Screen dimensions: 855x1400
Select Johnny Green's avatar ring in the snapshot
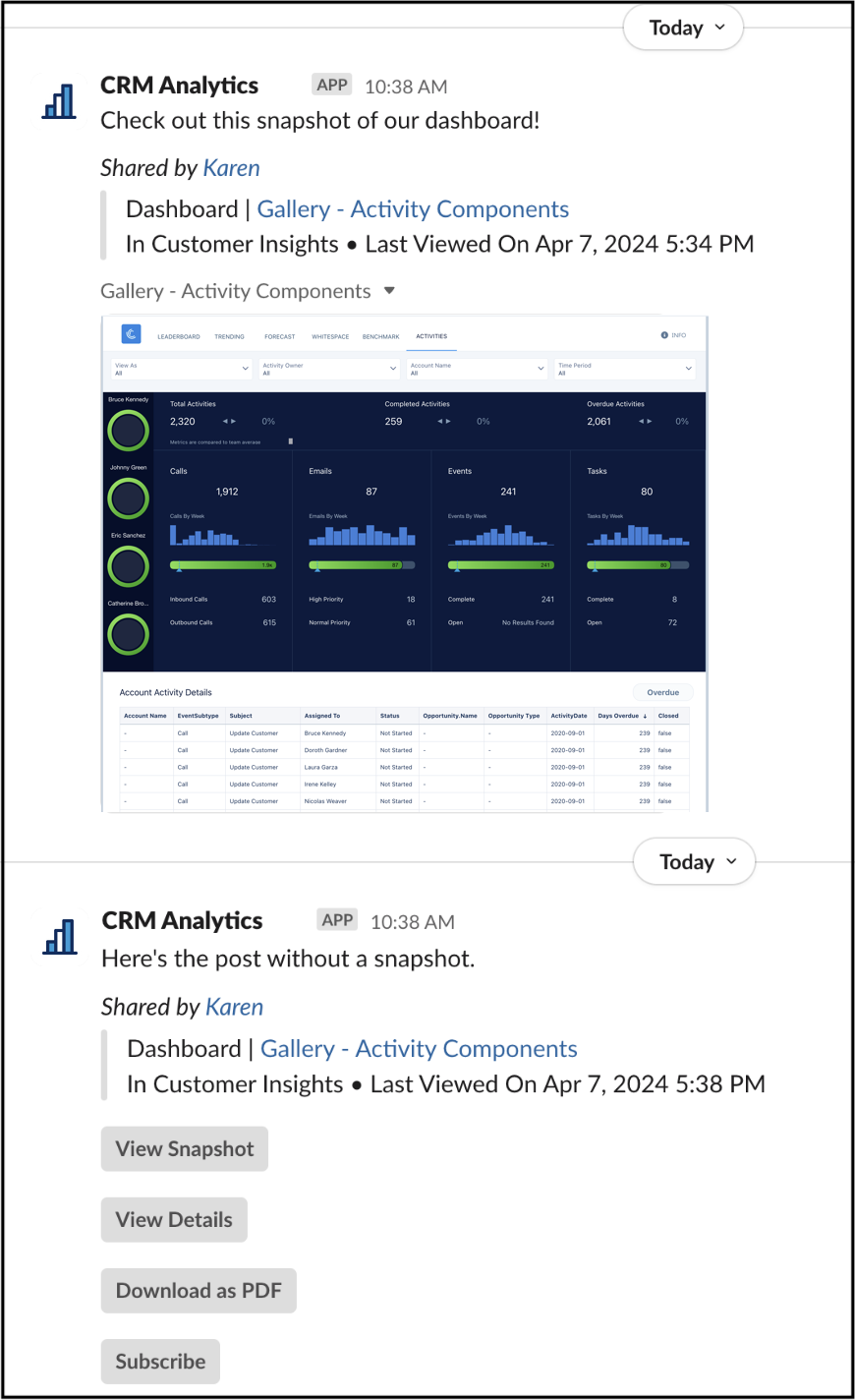click(128, 498)
